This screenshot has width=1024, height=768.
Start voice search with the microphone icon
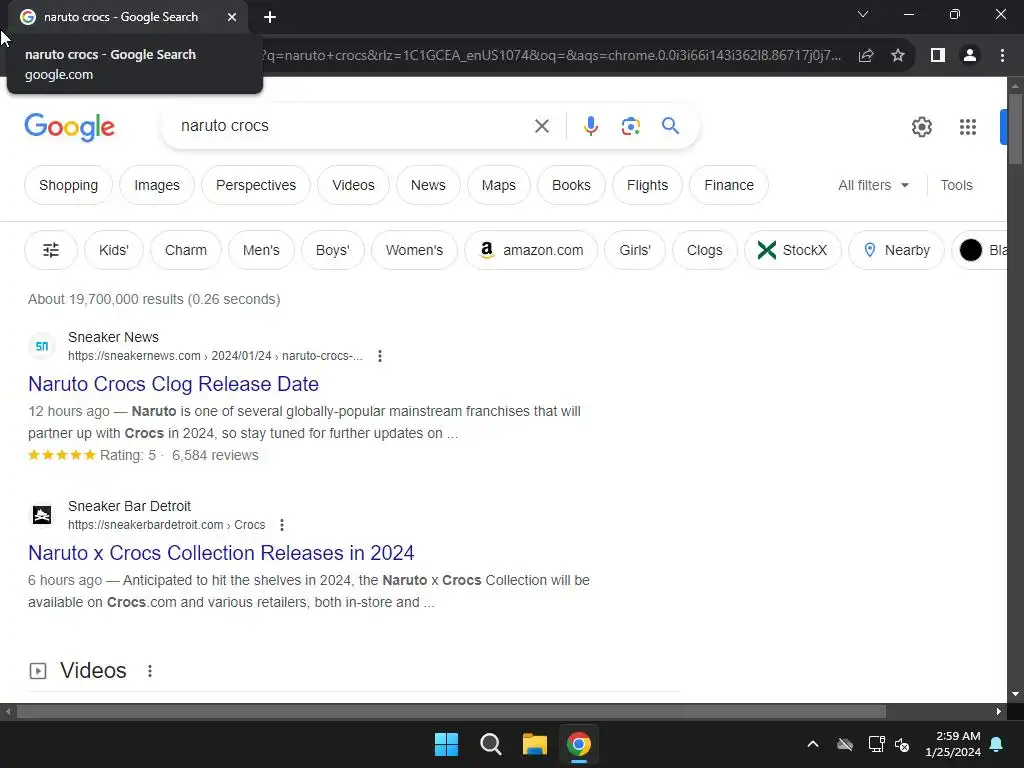(590, 125)
